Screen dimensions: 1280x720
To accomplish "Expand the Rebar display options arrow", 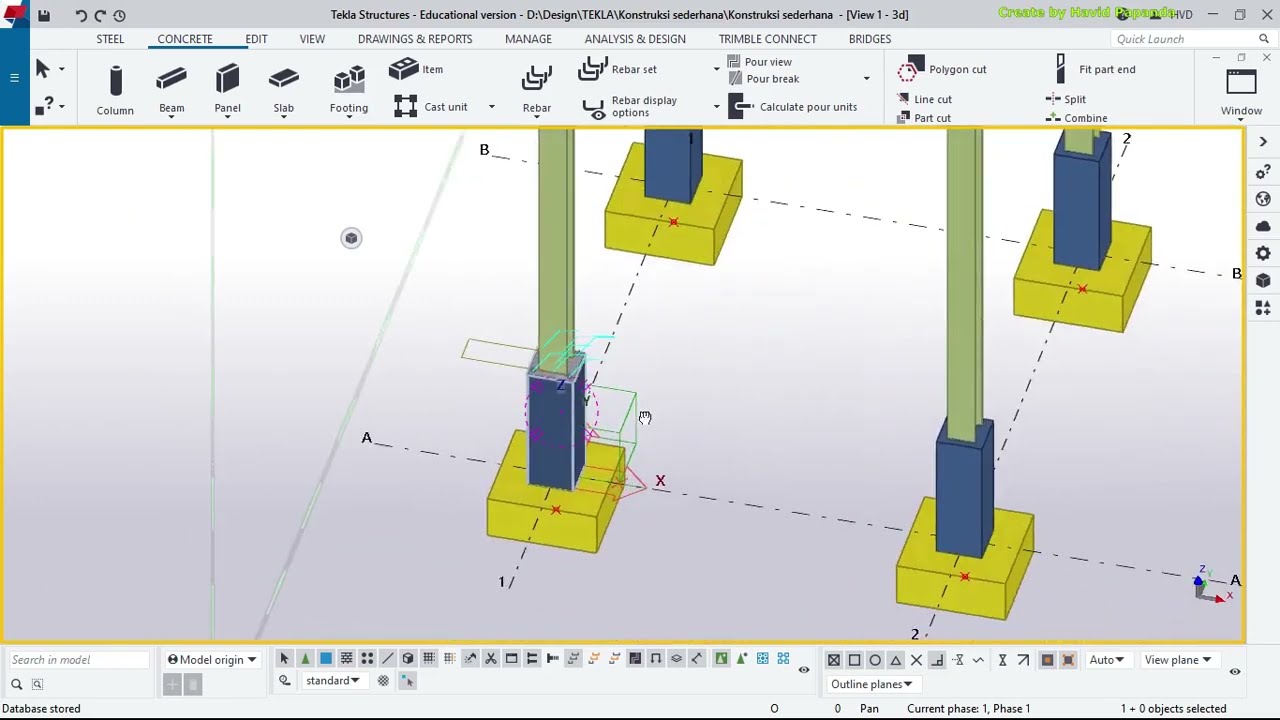I will [716, 106].
